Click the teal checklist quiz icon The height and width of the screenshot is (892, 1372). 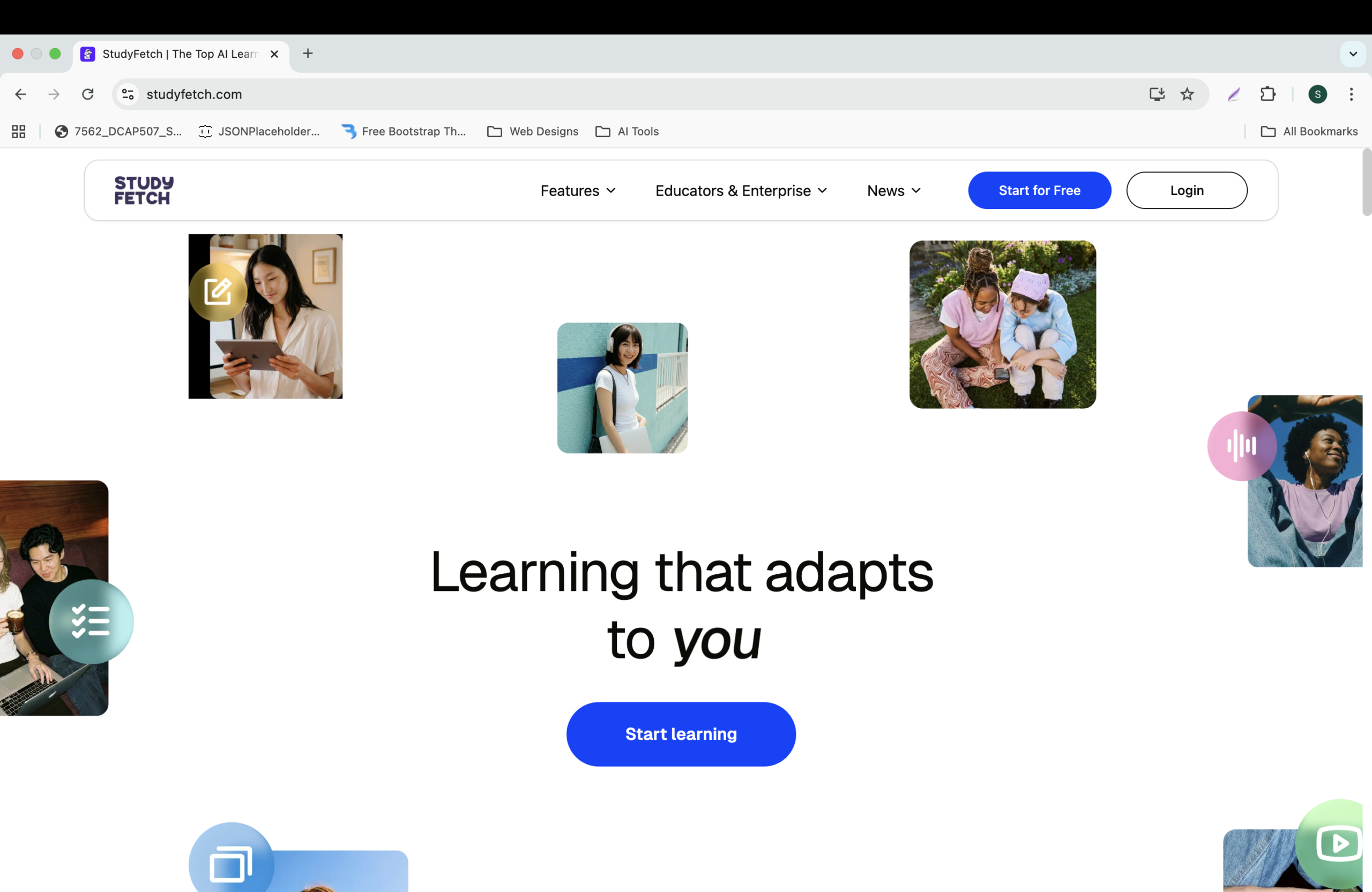91,621
